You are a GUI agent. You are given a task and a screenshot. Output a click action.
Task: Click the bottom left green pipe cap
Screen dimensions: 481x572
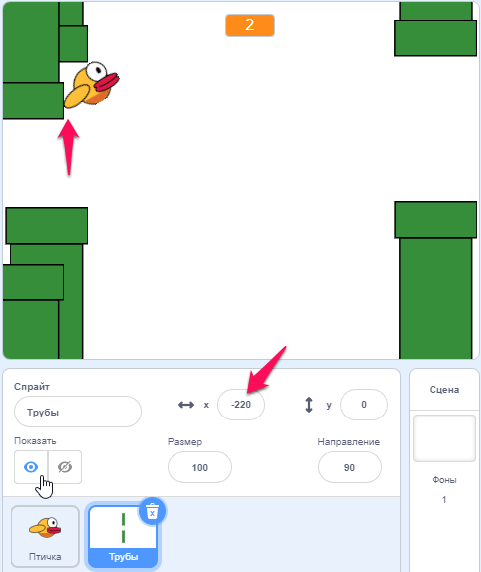pyautogui.click(x=47, y=226)
